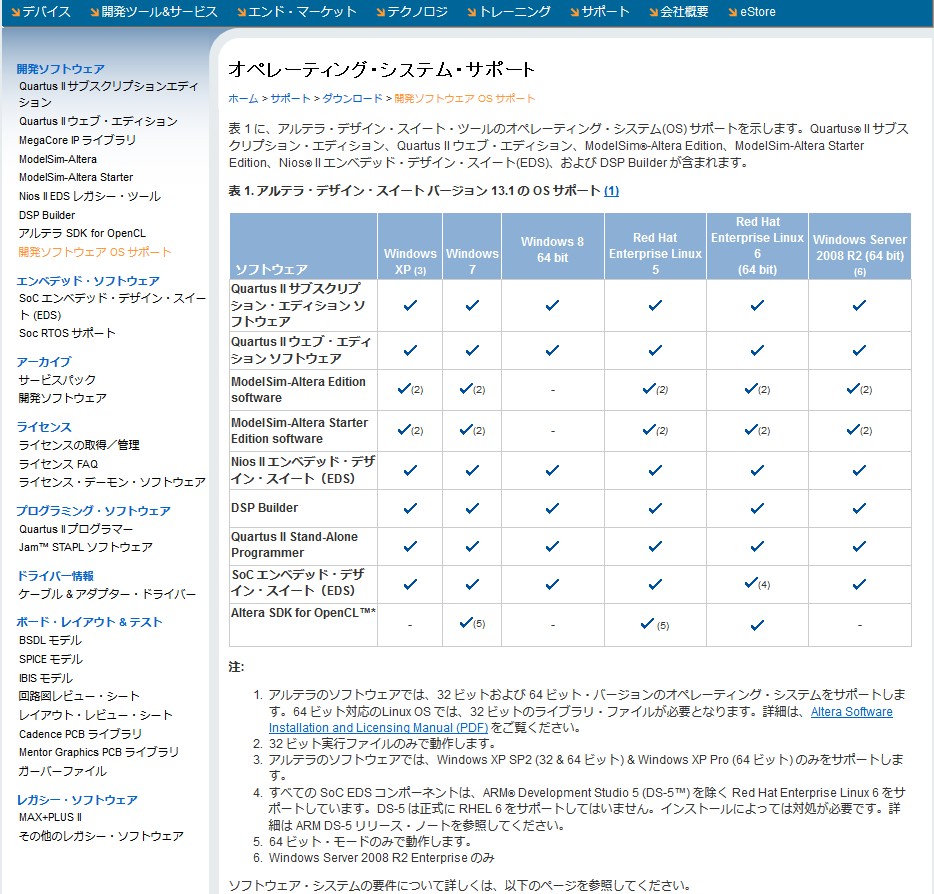Open その他のレガシー・ソフトウェア sidebar link
This screenshot has height=894, width=934.
101,836
